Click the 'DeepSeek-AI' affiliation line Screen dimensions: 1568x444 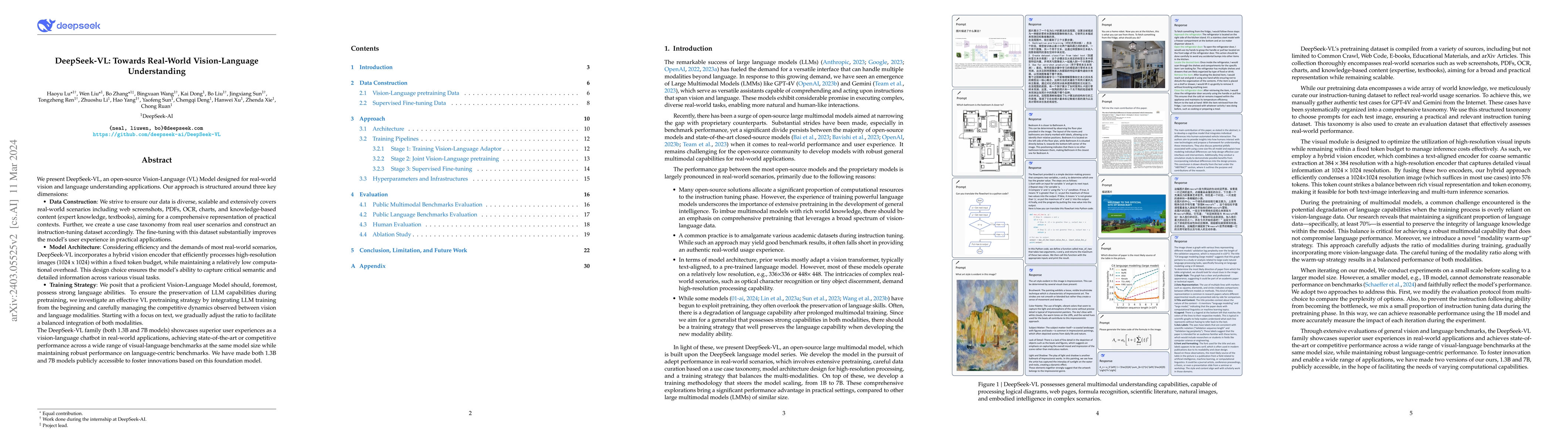point(156,116)
